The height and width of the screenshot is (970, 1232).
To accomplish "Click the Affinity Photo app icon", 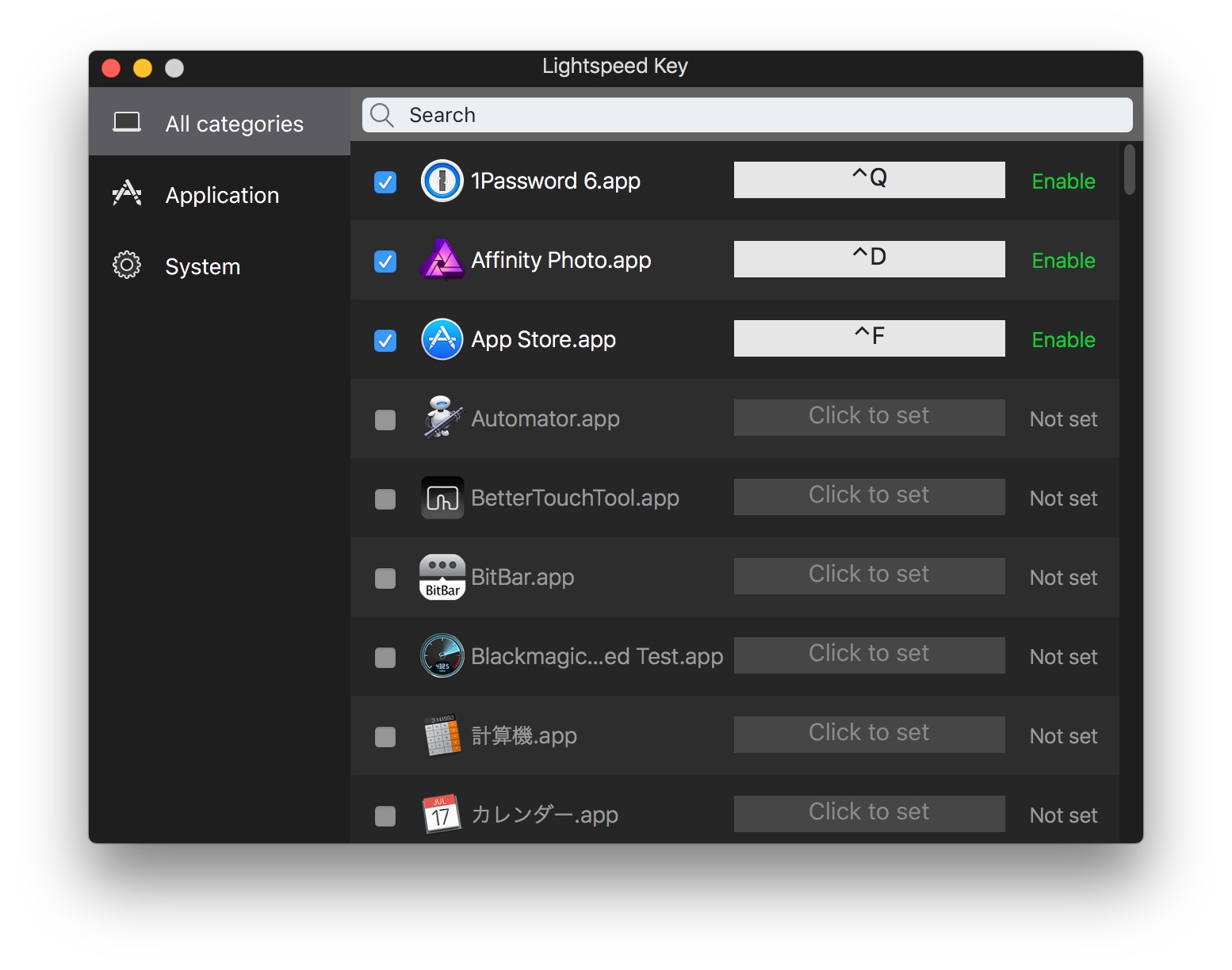I will tap(442, 260).
